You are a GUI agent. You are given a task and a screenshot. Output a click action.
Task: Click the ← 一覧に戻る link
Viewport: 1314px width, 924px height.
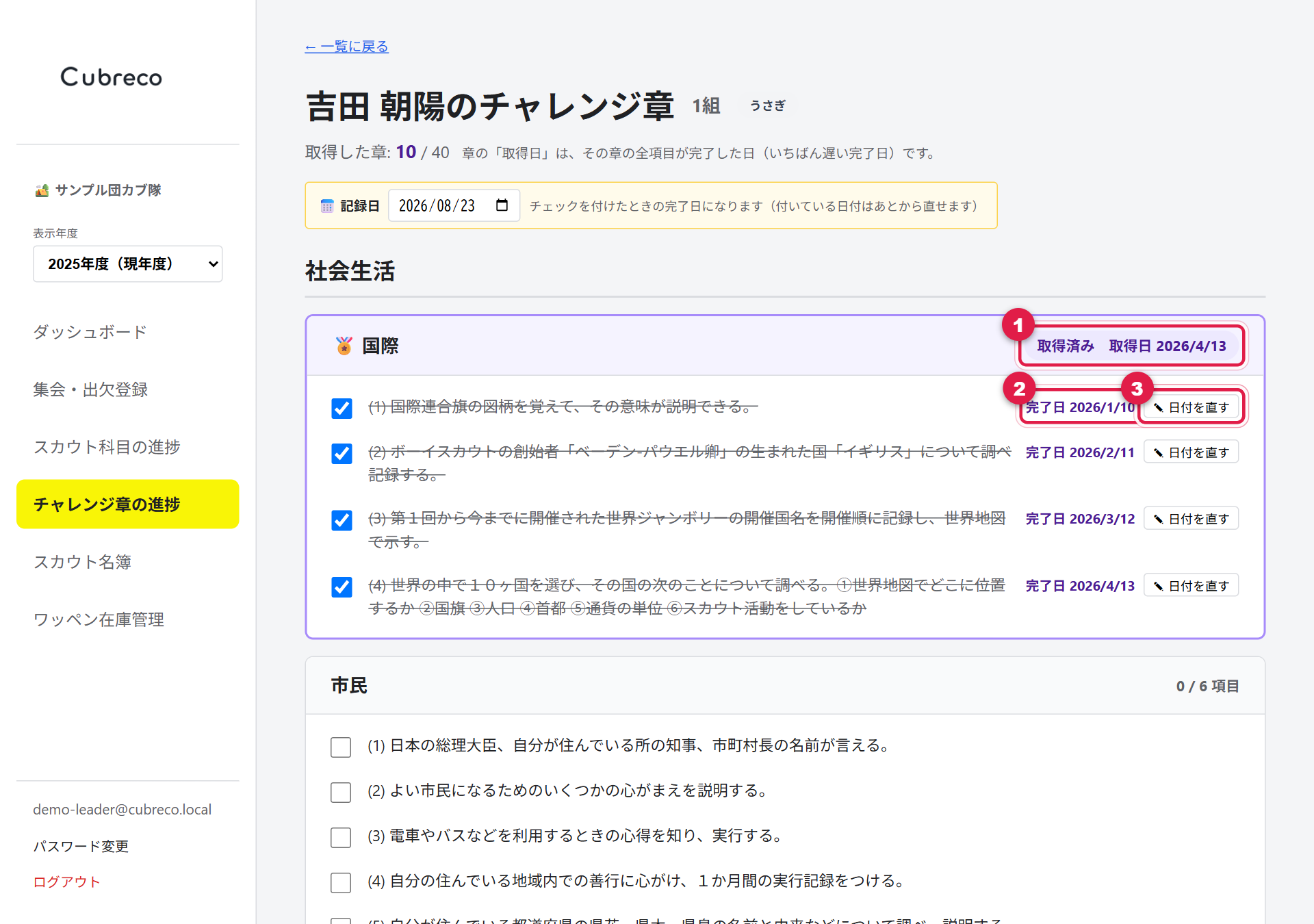(x=347, y=47)
